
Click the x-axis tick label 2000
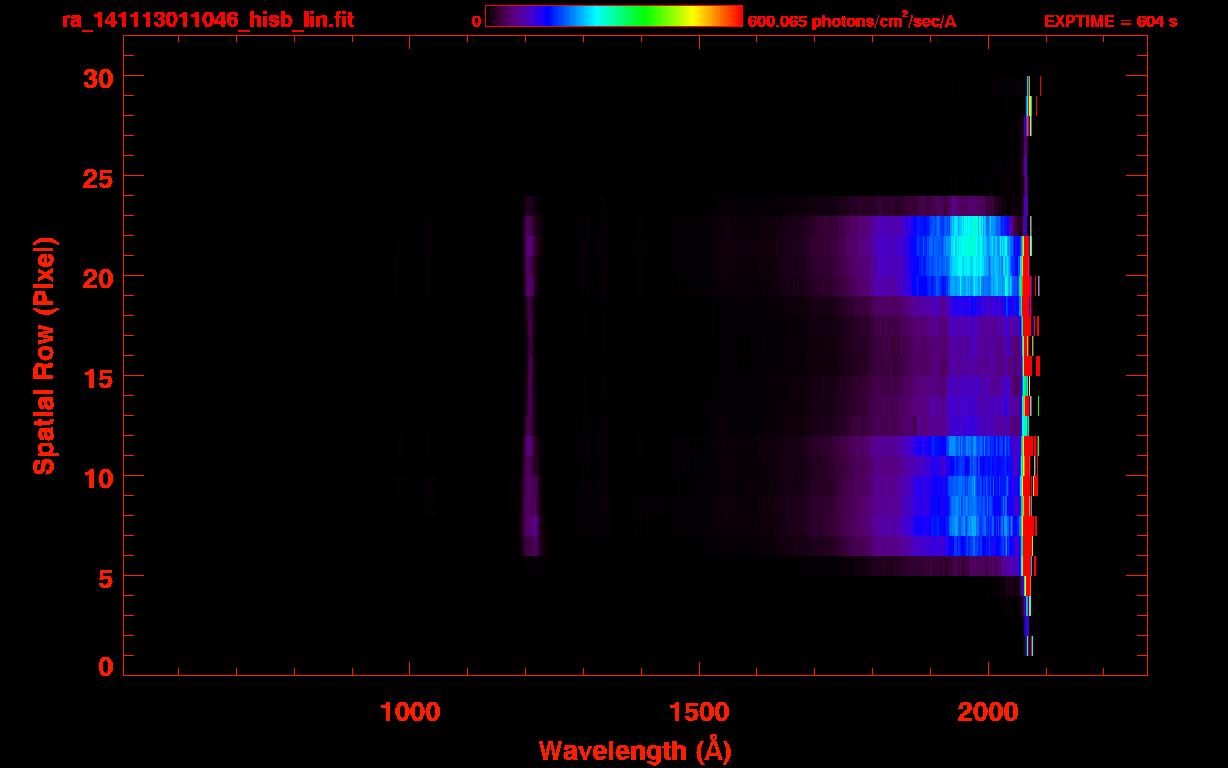[x=989, y=712]
